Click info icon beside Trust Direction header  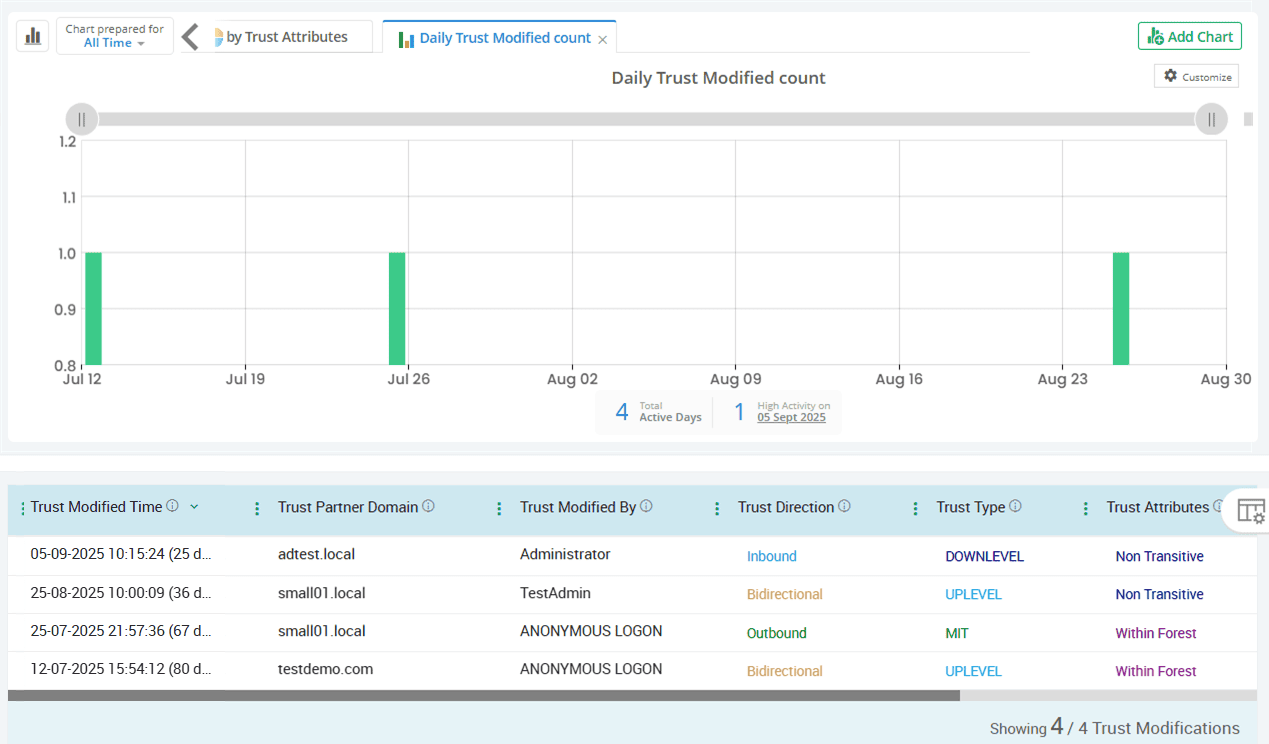pyautogui.click(x=844, y=506)
